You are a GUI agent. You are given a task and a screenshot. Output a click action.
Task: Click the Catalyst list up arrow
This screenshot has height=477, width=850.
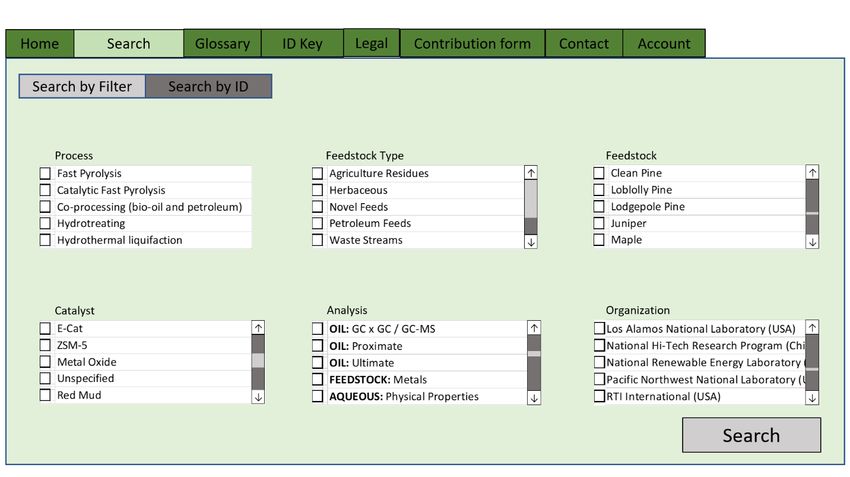coord(258,327)
